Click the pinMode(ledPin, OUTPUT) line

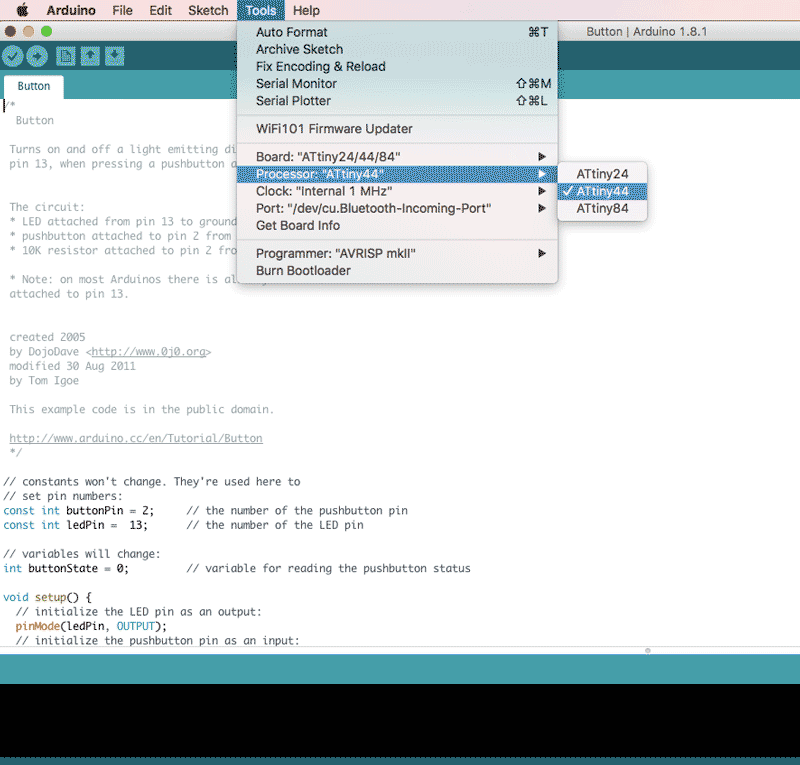(91, 626)
